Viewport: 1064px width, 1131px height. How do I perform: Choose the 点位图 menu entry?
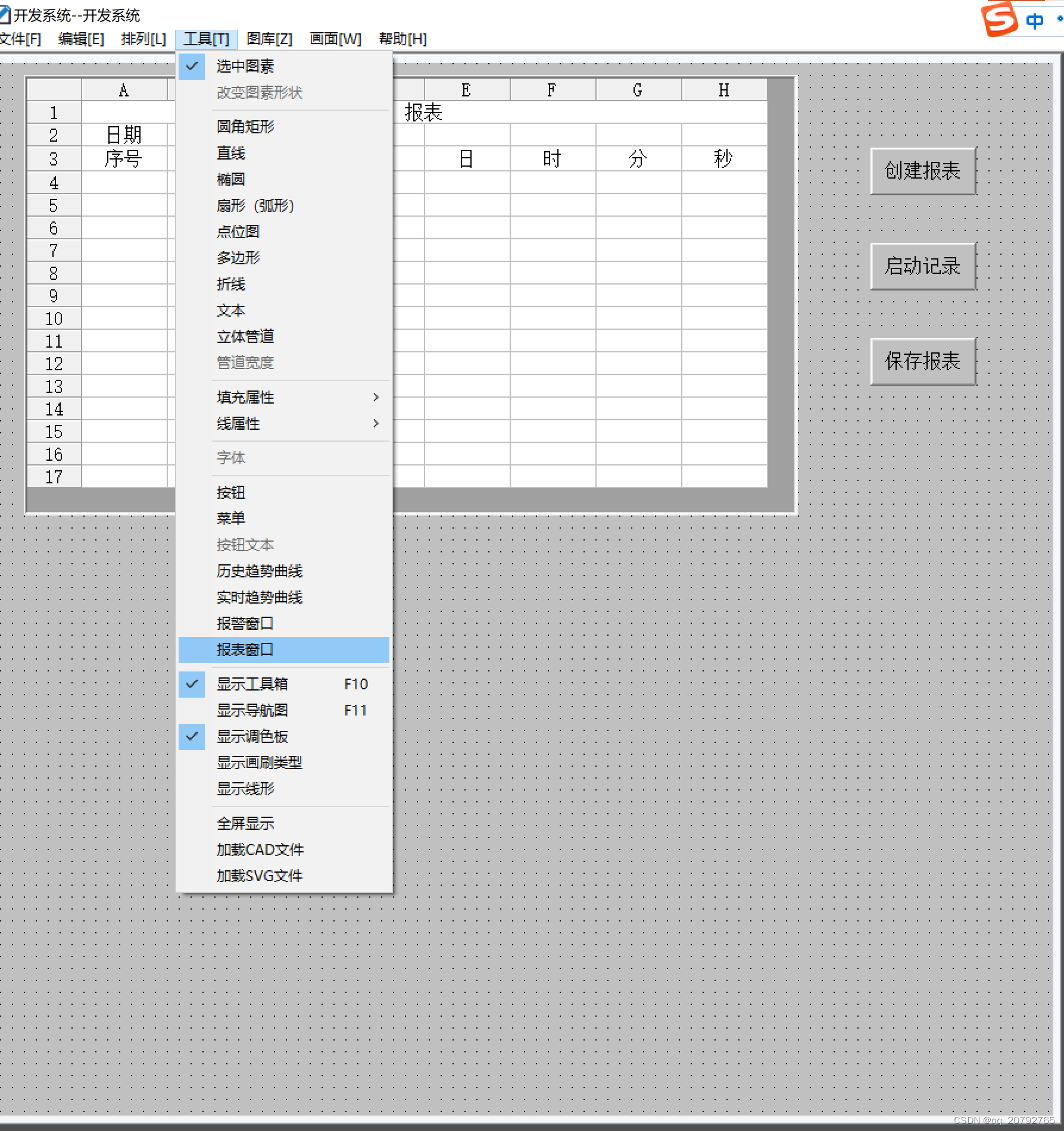tap(284, 232)
